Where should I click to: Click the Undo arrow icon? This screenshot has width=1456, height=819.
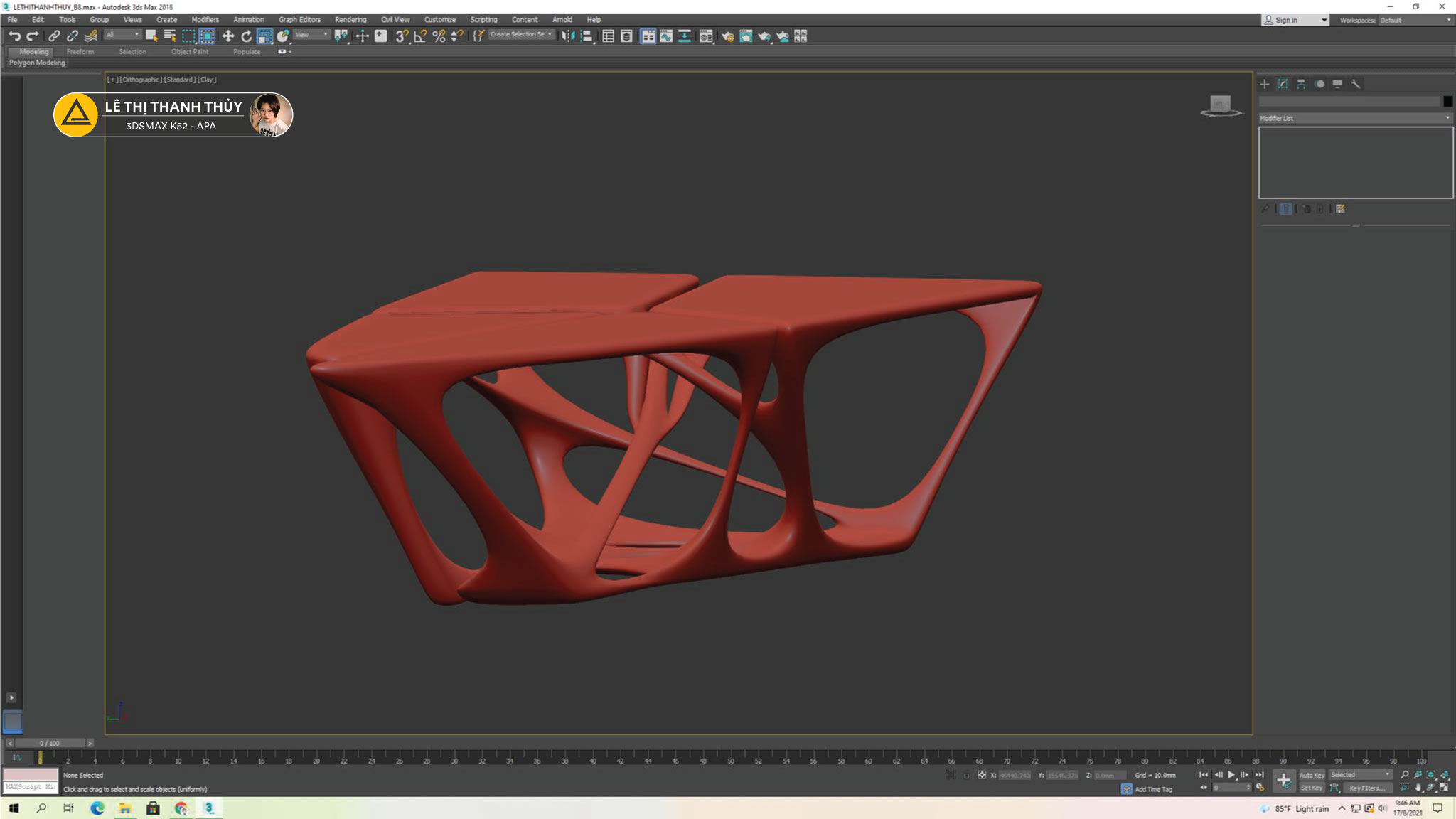point(14,36)
